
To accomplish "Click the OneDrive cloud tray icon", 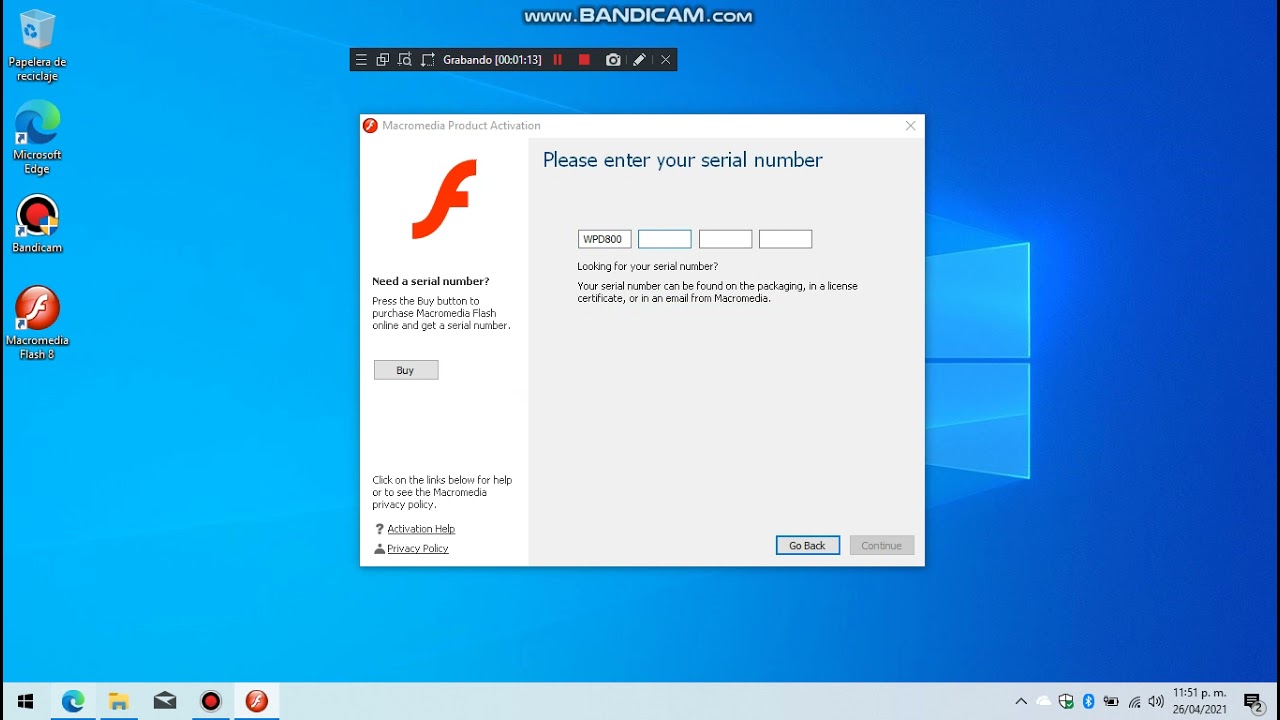I will pos(1044,702).
